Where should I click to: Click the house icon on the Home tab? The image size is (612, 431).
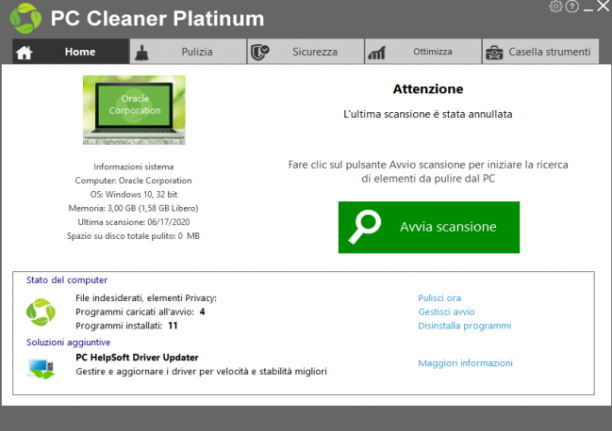[24, 52]
